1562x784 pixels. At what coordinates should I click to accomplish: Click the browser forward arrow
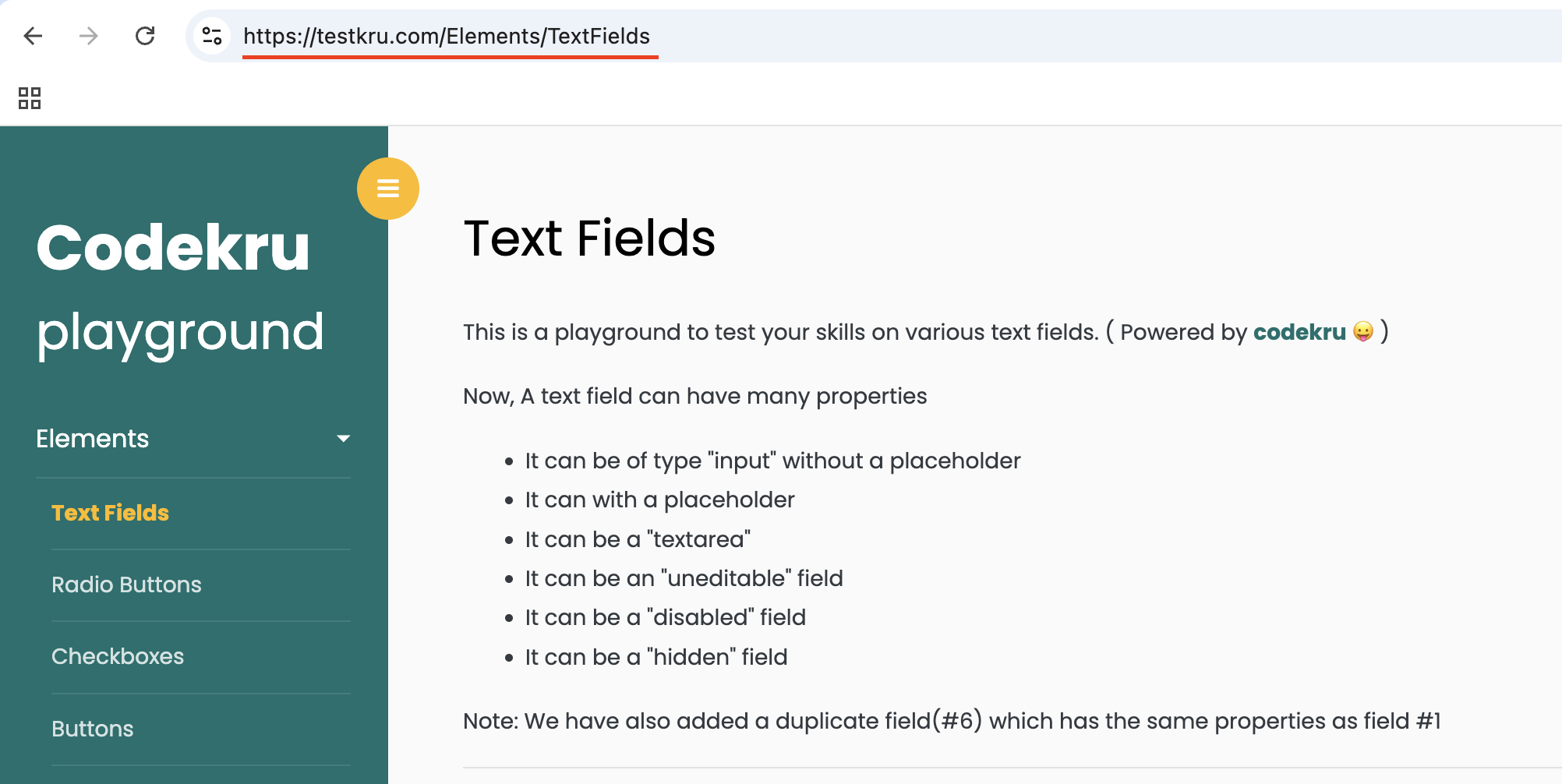pyautogui.click(x=89, y=36)
